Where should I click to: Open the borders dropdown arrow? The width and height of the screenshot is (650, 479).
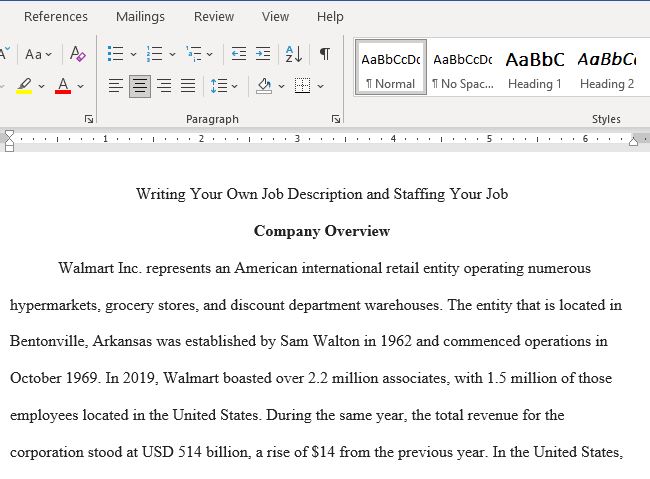pos(320,86)
